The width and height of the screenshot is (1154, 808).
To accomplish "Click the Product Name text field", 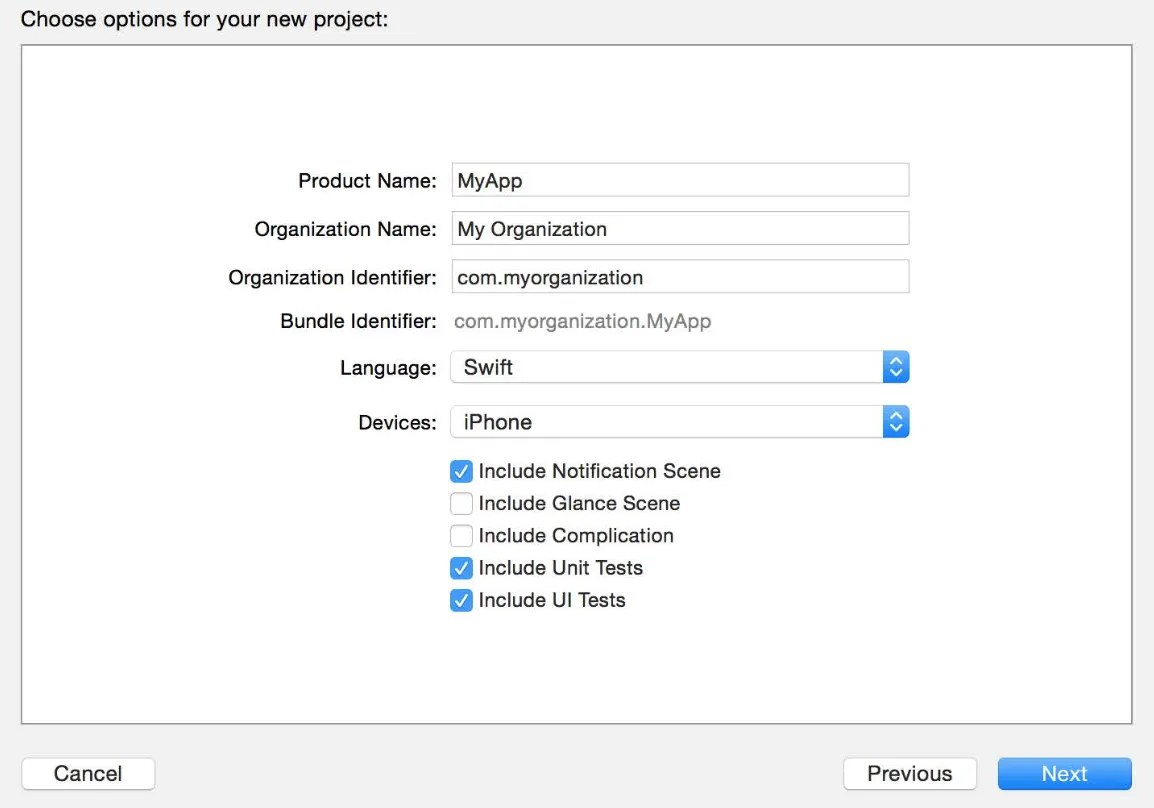I will click(x=680, y=181).
